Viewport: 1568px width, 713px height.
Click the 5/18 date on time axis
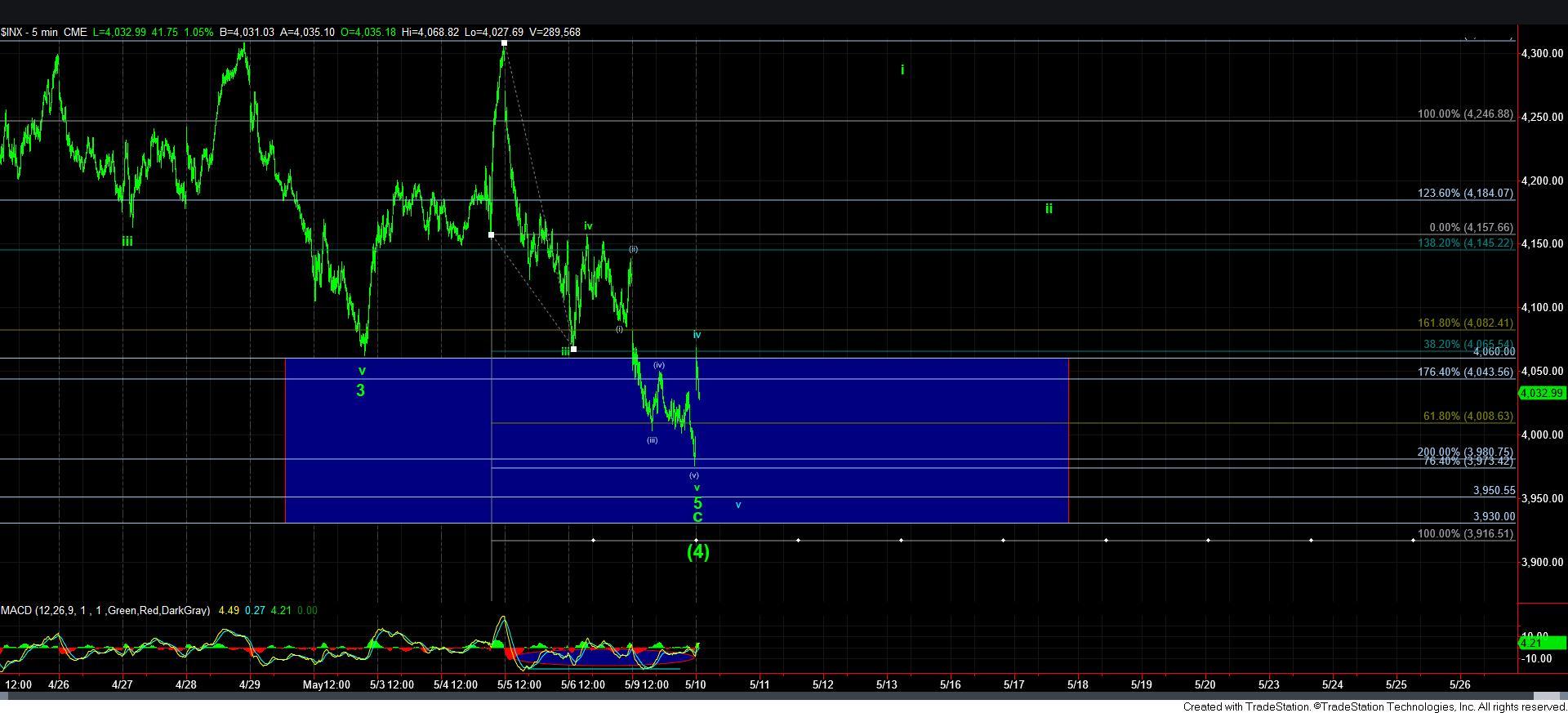click(x=1077, y=685)
